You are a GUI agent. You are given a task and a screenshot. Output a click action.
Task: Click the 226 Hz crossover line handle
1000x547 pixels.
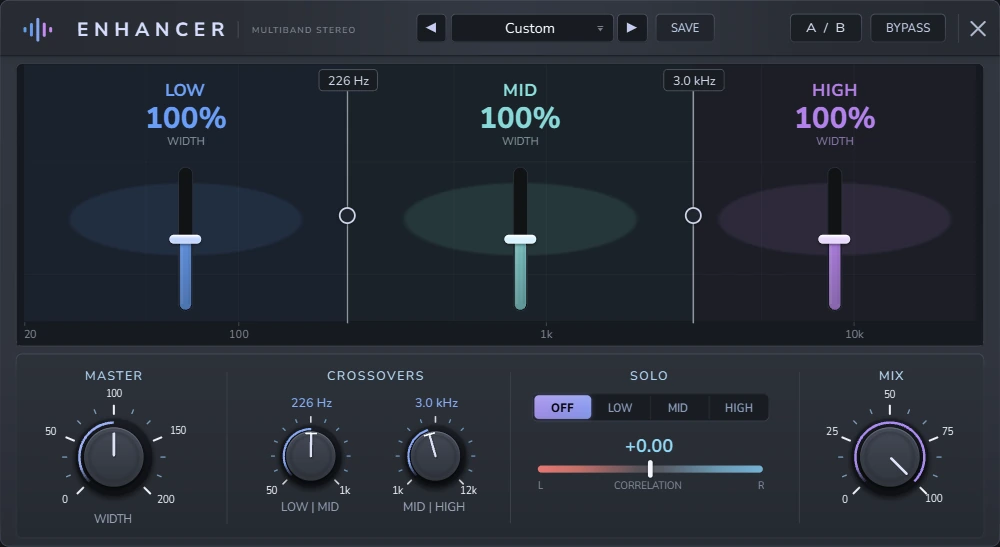pyautogui.click(x=347, y=215)
